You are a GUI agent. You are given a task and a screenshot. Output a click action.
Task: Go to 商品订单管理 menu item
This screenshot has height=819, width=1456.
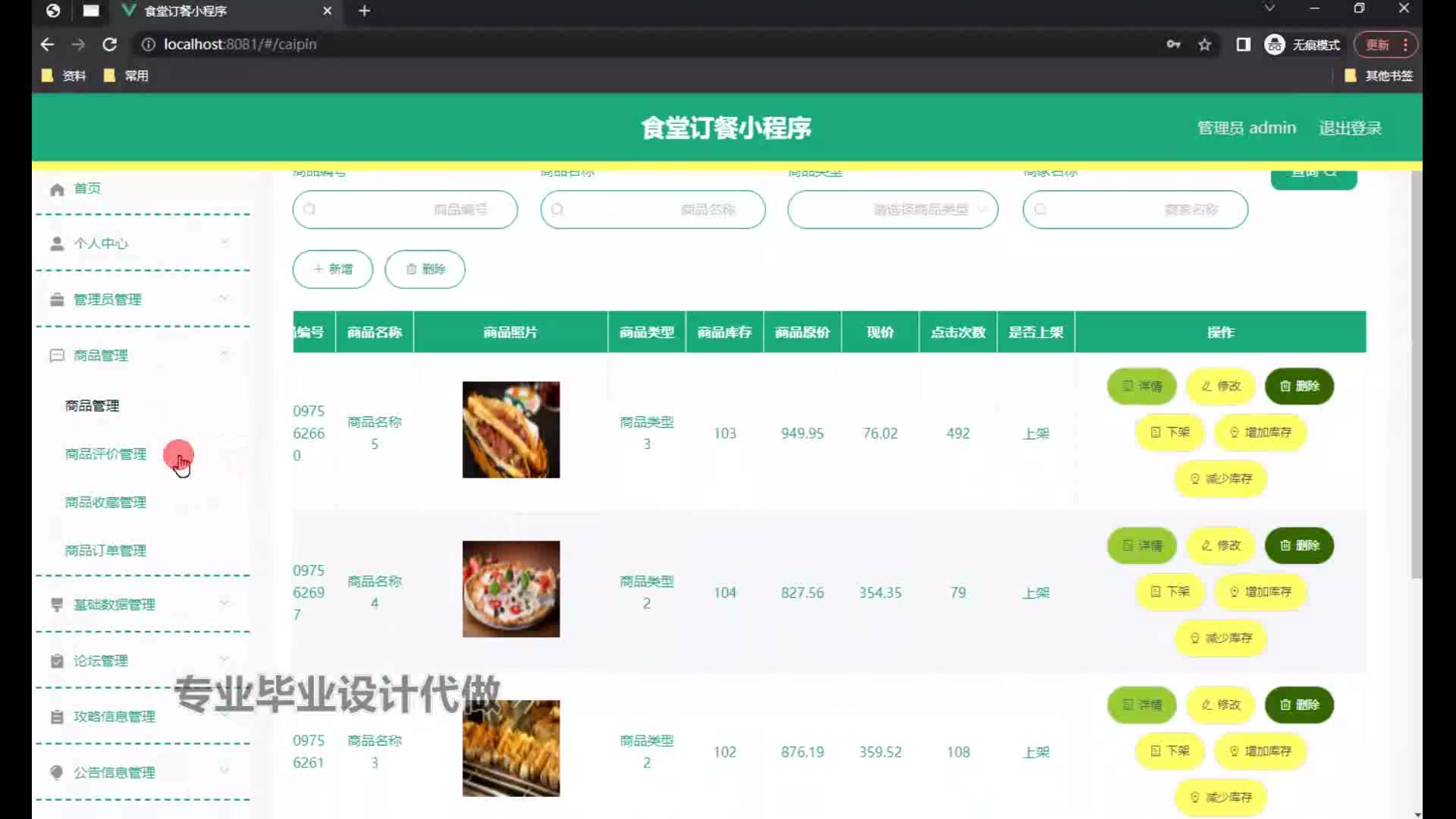tap(105, 551)
